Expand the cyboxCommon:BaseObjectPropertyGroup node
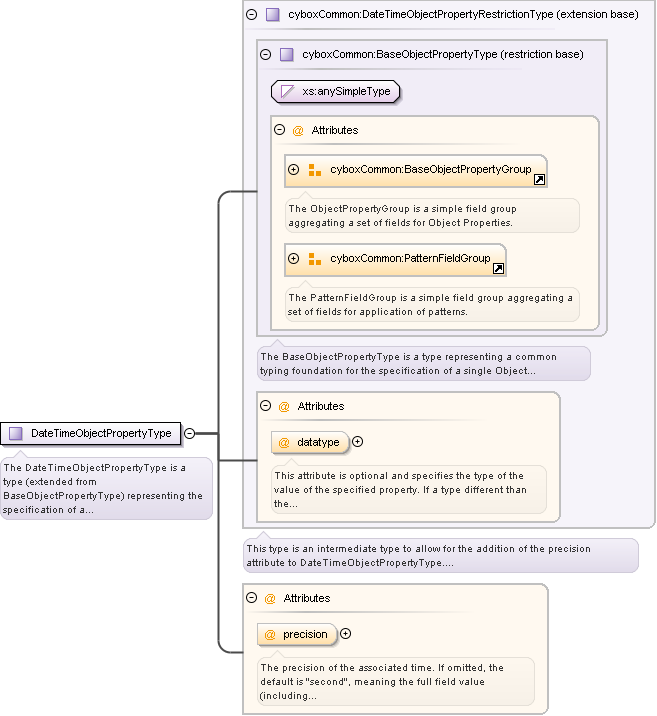The image size is (657, 716). 294,170
